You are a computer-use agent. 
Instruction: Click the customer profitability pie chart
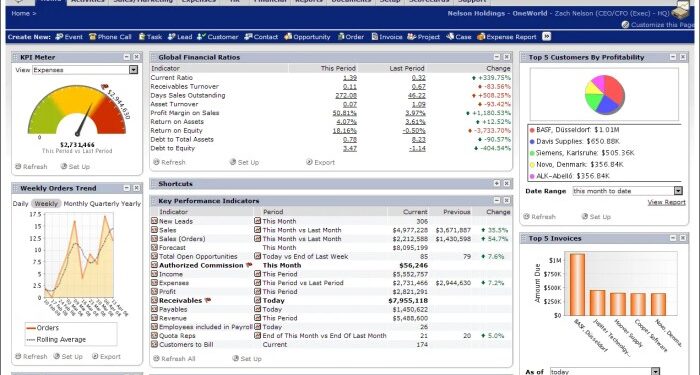604,95
